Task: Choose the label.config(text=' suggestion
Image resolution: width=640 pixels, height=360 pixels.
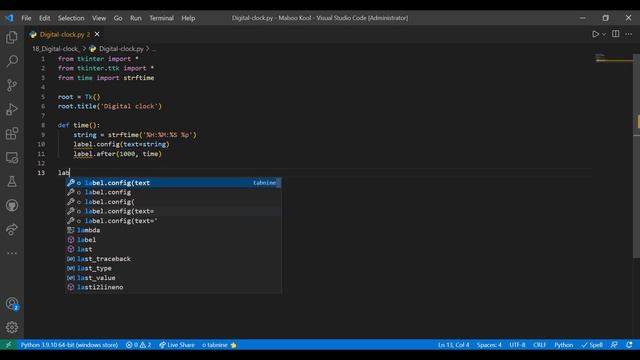Action: point(173,221)
